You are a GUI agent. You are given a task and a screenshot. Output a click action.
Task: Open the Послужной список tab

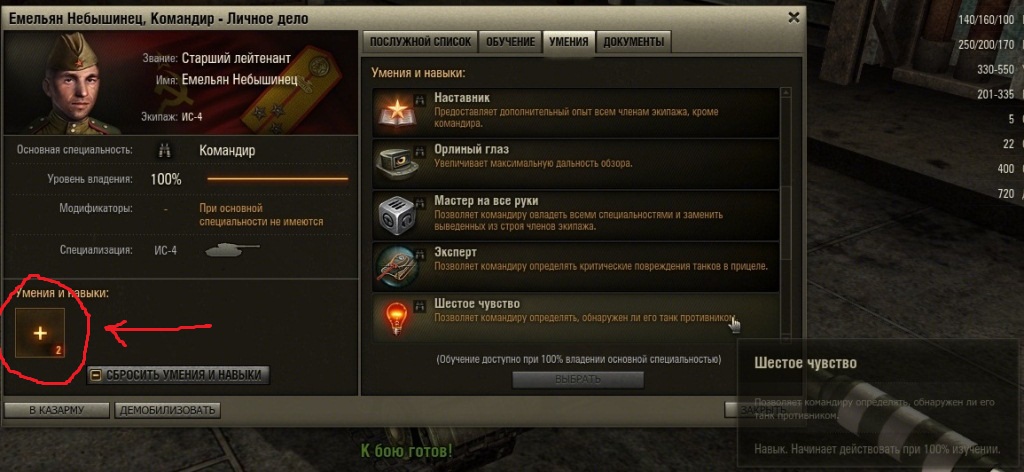[421, 42]
